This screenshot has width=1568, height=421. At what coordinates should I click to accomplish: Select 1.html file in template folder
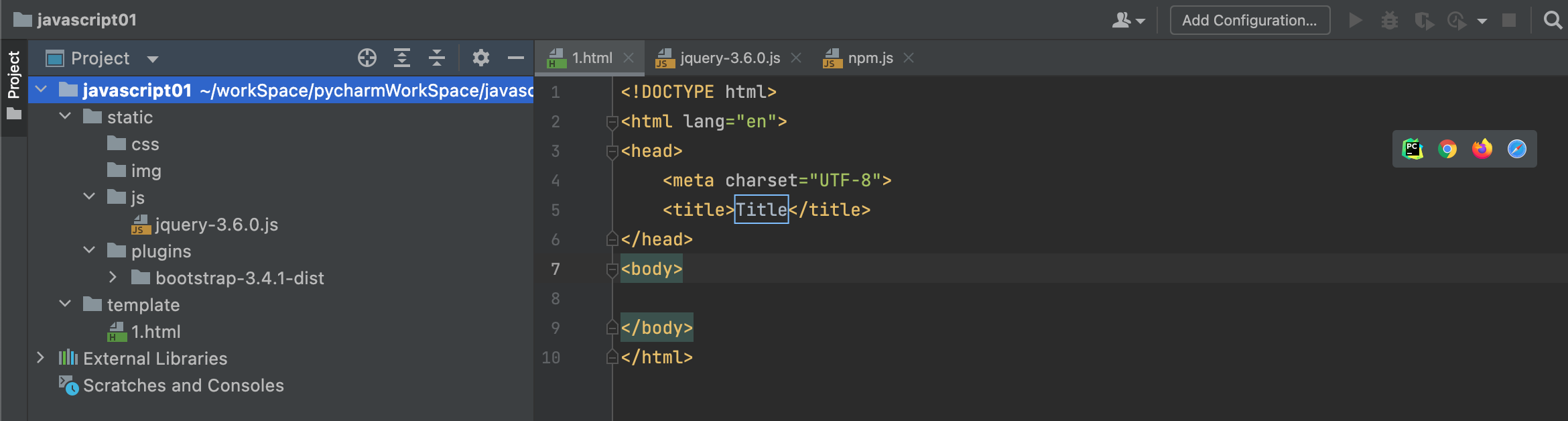[155, 332]
